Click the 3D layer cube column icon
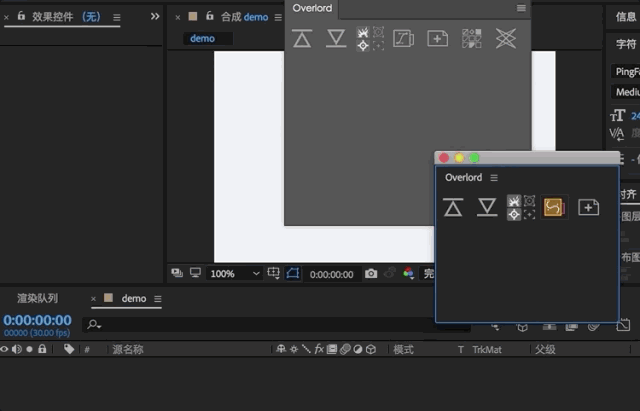 [371, 349]
